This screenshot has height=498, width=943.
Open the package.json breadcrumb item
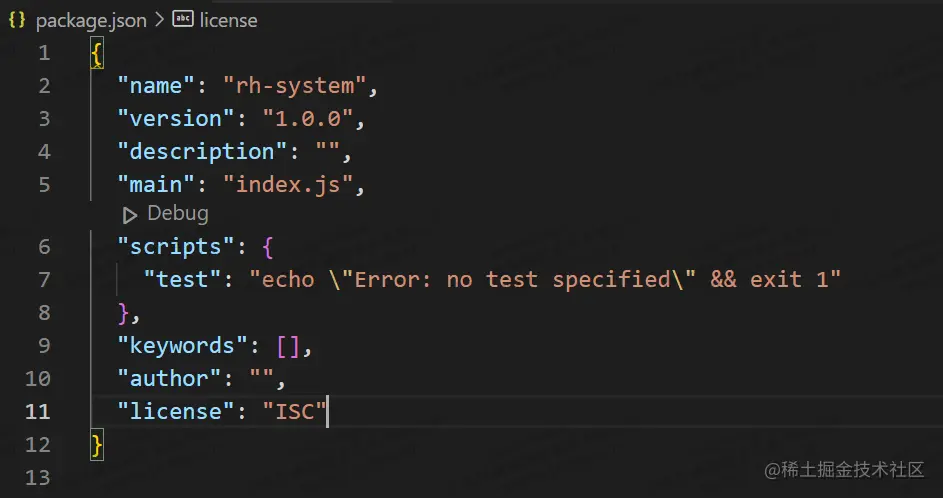pyautogui.click(x=91, y=20)
